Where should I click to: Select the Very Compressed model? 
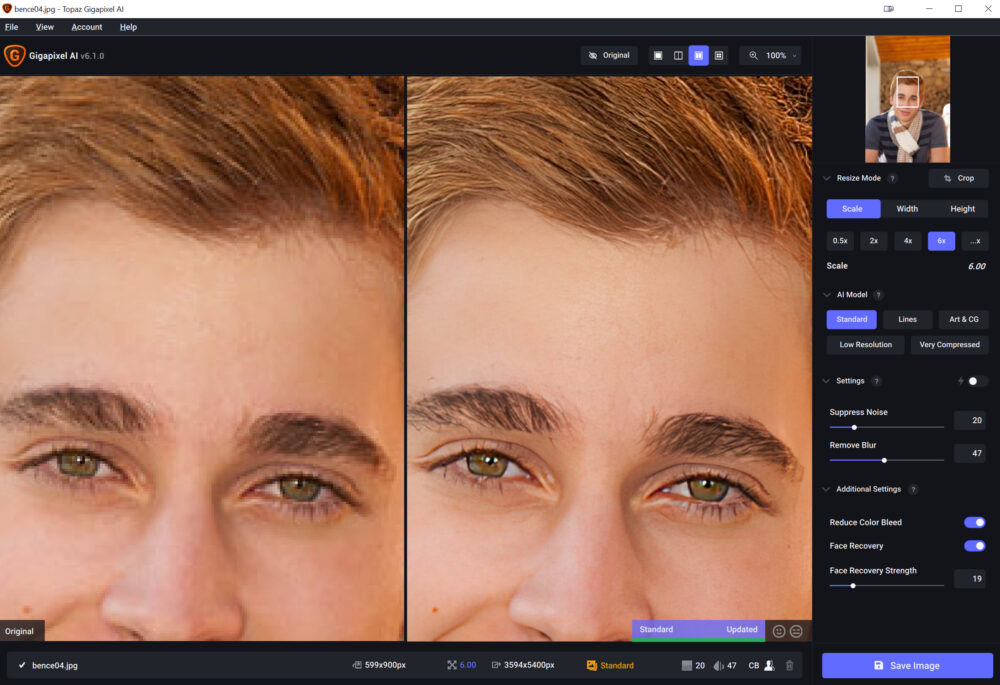[x=950, y=345]
